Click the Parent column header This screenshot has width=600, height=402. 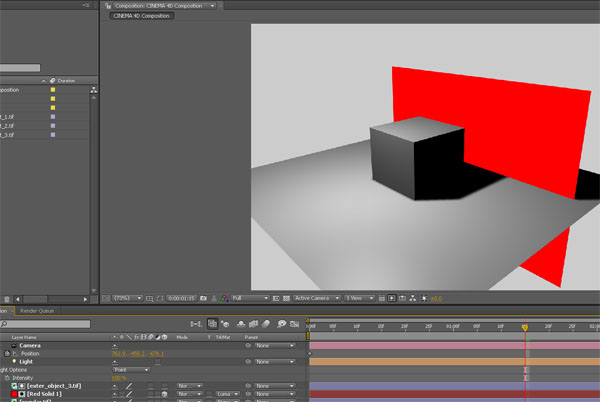click(251, 337)
